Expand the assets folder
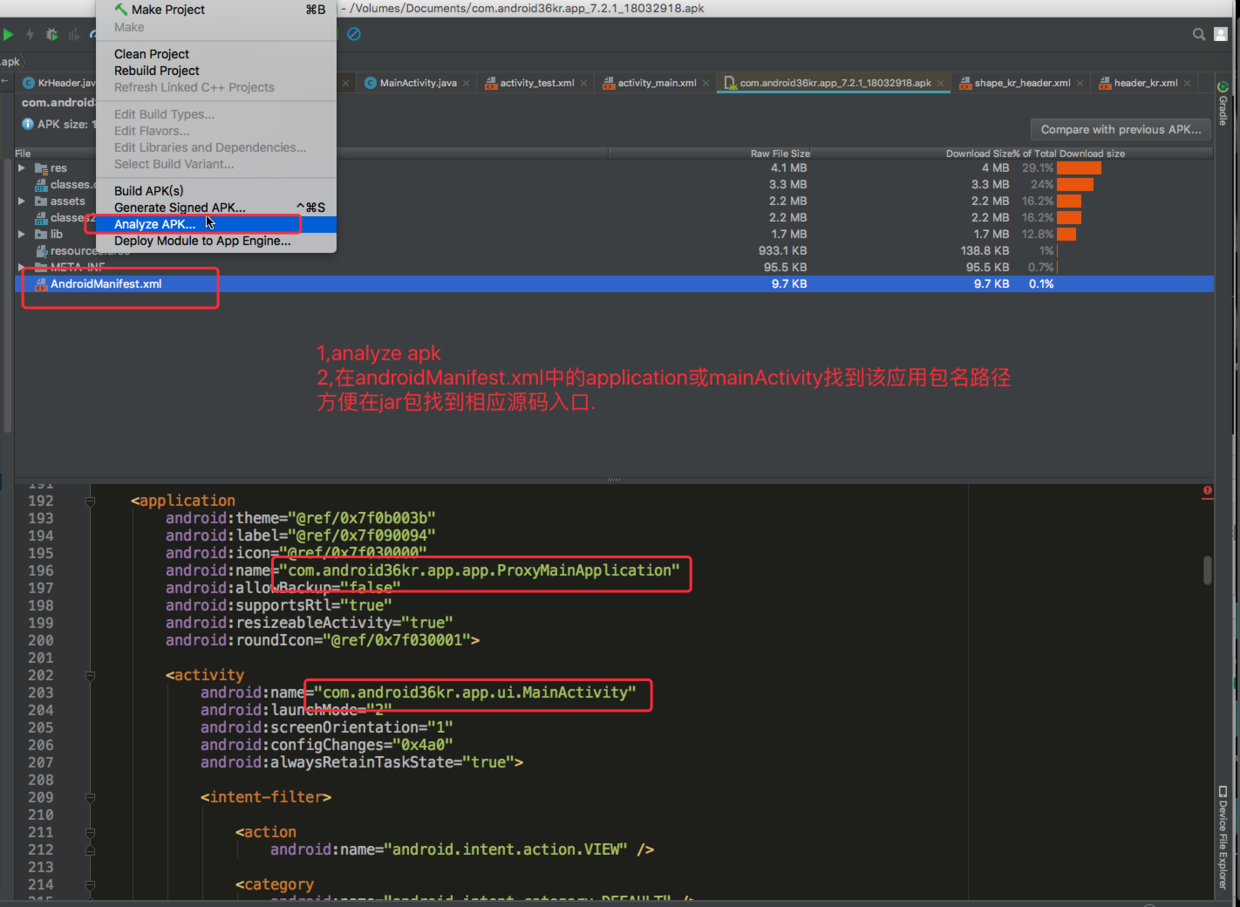The height and width of the screenshot is (907, 1240). [x=22, y=201]
